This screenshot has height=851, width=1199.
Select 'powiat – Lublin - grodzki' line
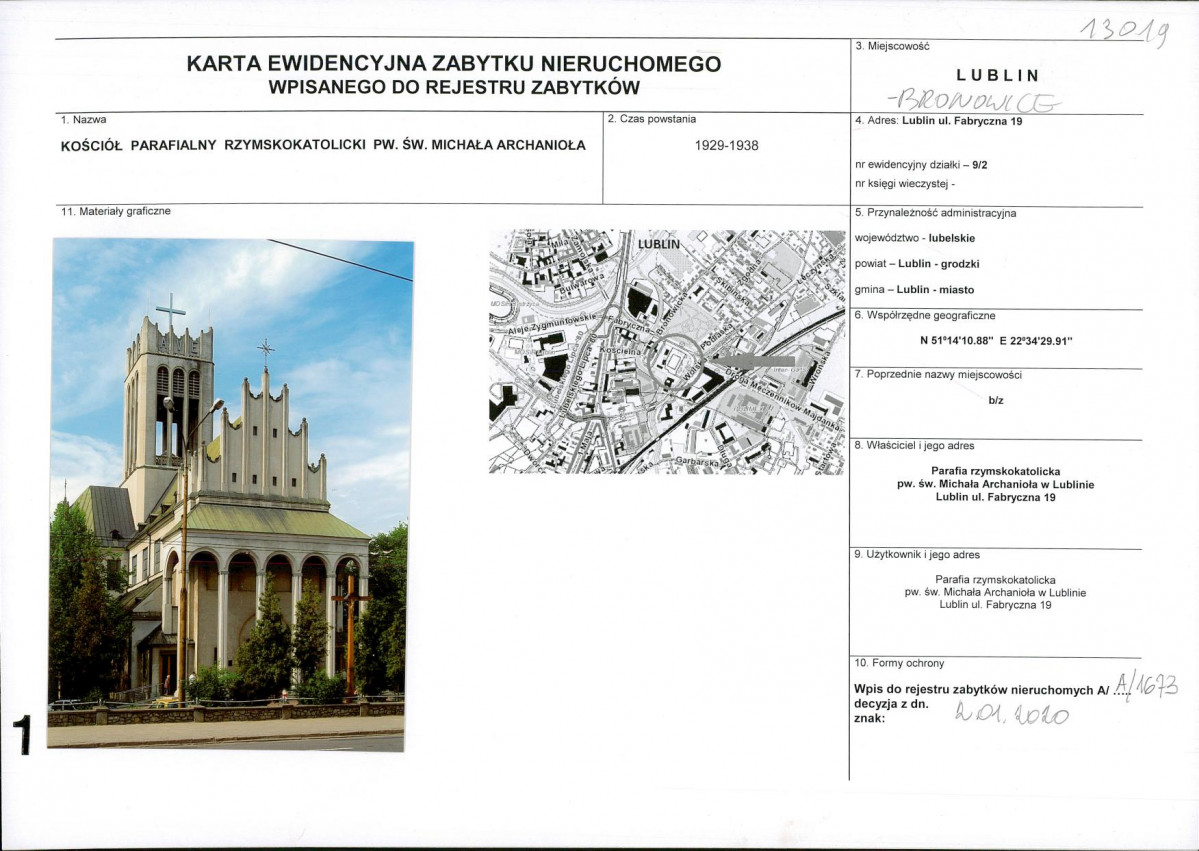[917, 264]
